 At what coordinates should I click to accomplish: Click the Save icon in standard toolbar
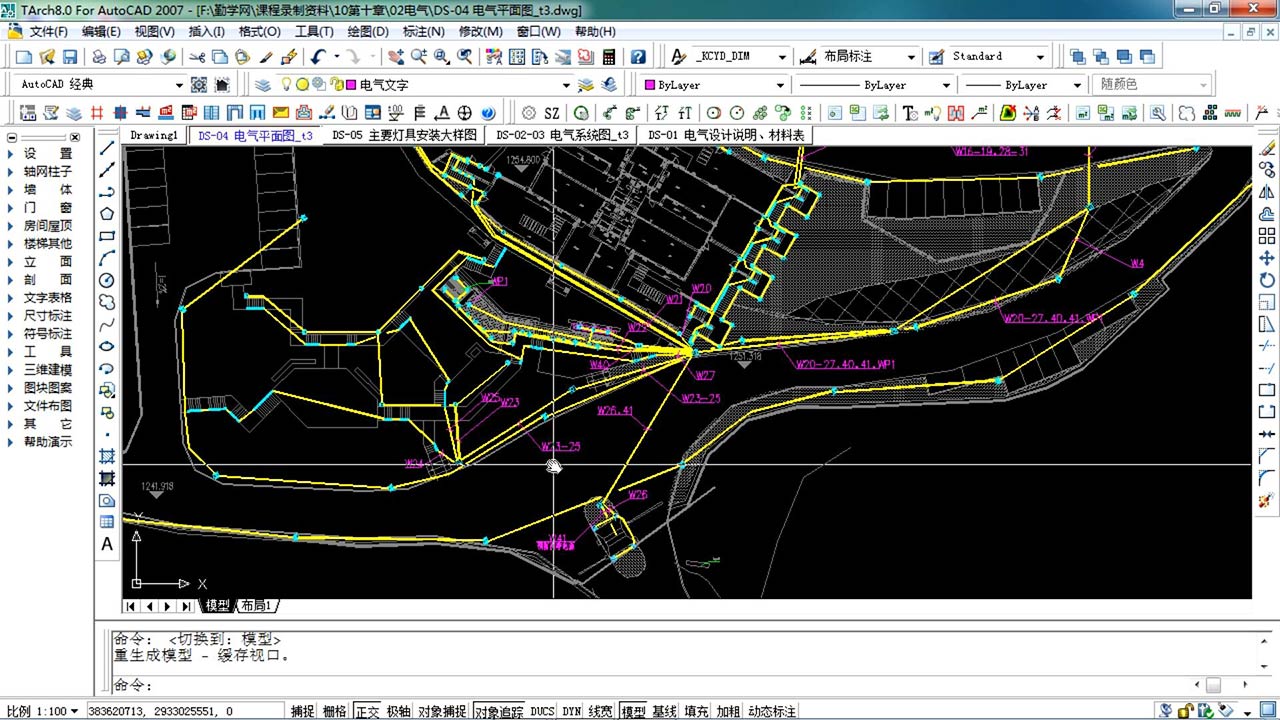(70, 57)
